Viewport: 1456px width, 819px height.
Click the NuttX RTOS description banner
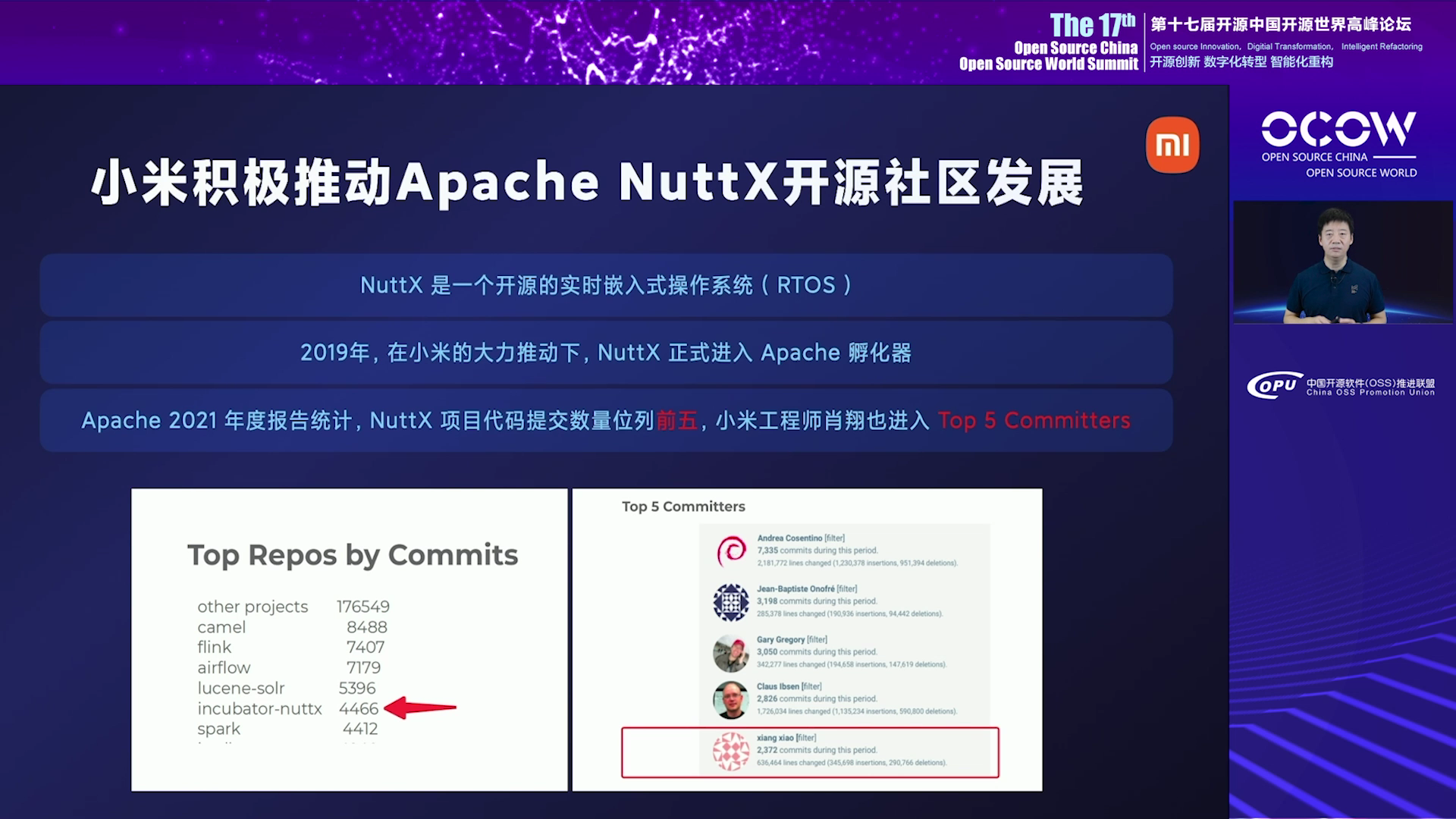coord(606,285)
